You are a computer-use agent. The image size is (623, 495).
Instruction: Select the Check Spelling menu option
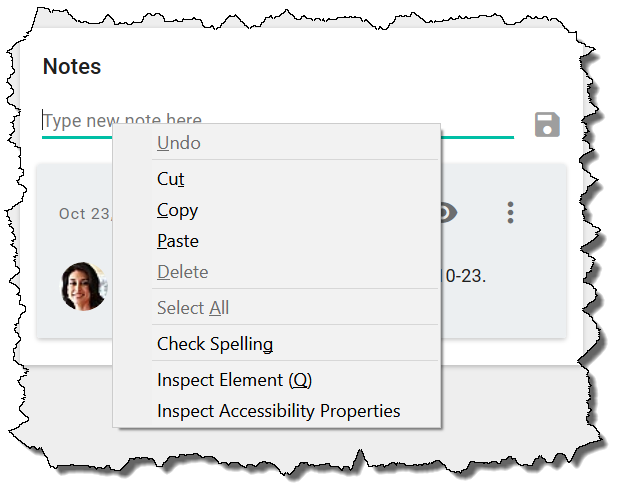[x=215, y=344]
